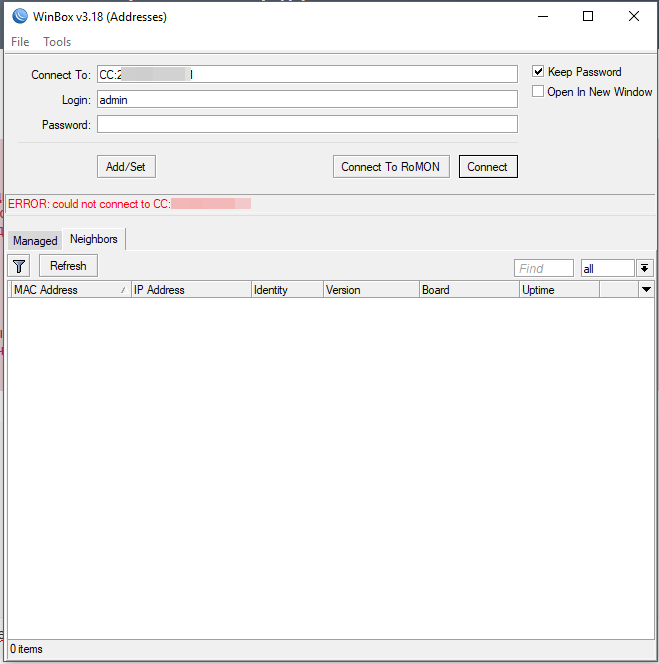Click the red ERROR could not connect message

[130, 204]
